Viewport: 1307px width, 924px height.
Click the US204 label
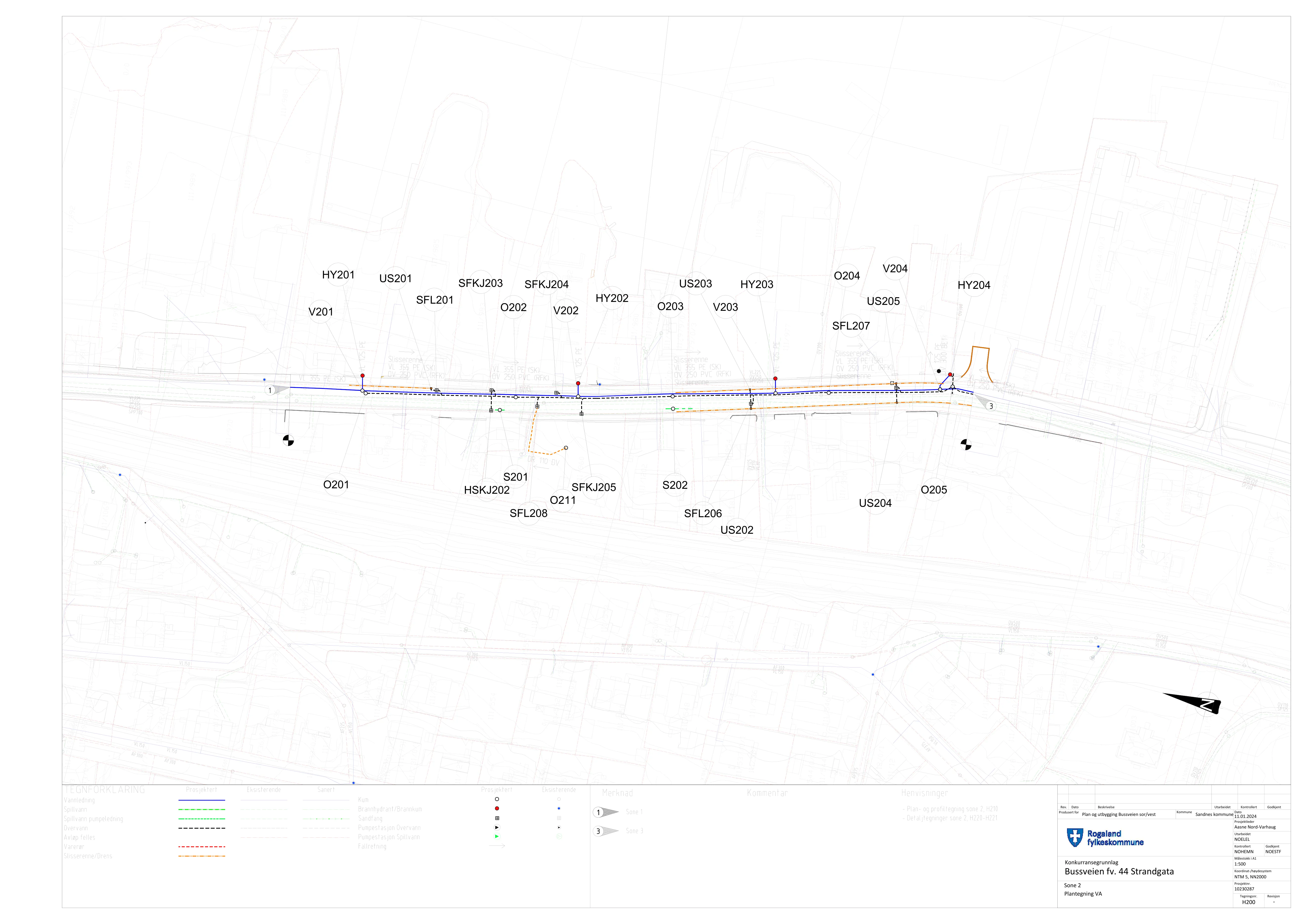click(875, 503)
